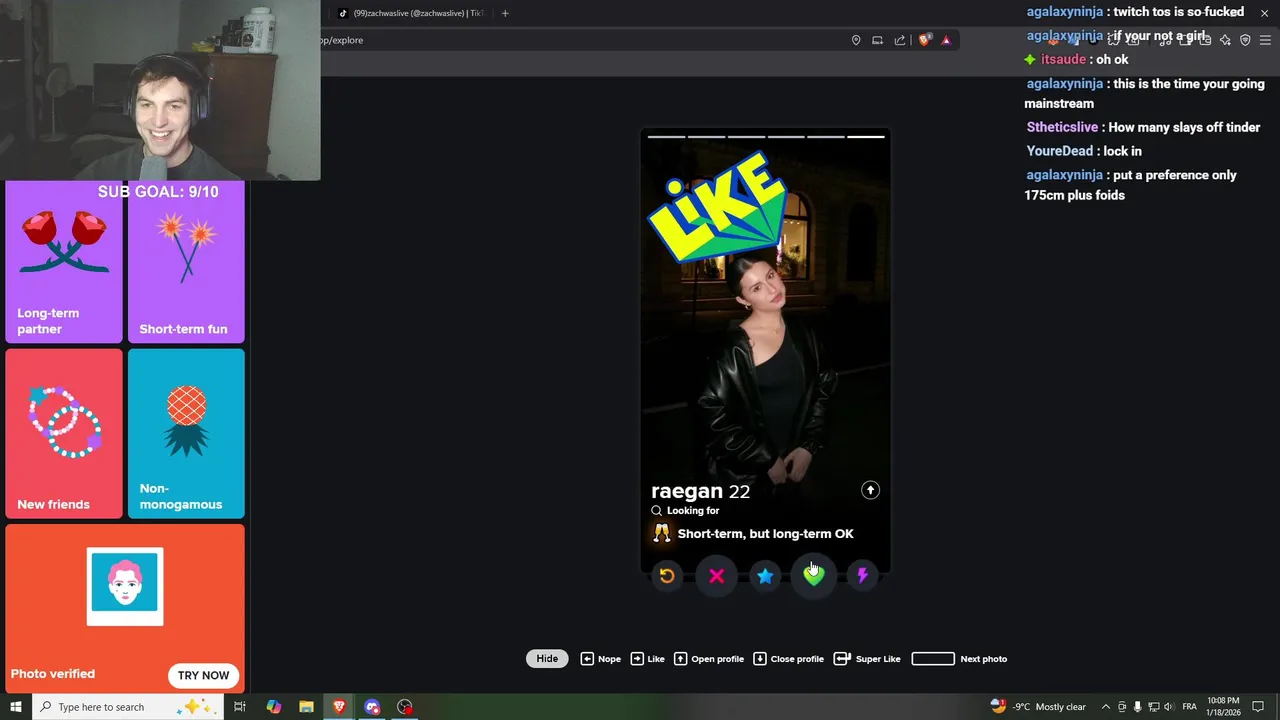1280x720 pixels.
Task: Click the Meet Now camera tray icon
Action: tap(1122, 707)
